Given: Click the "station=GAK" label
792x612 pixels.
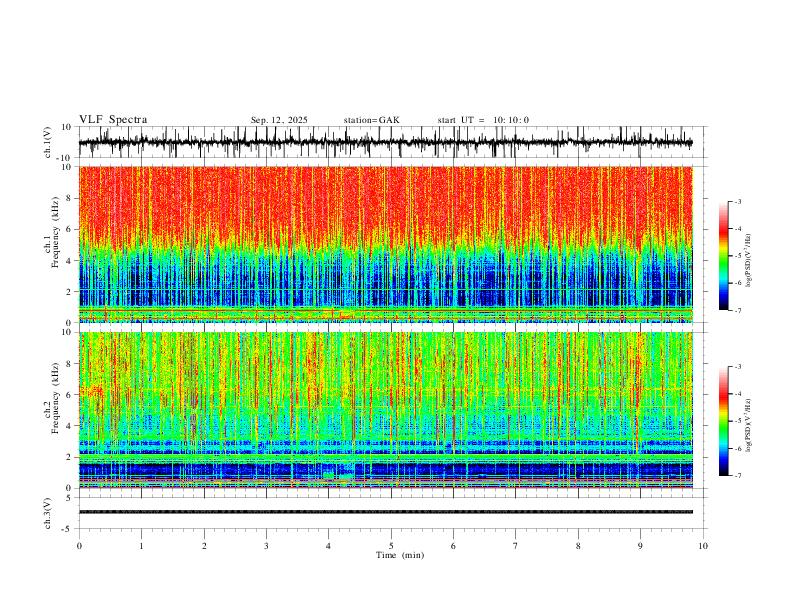Looking at the screenshot, I should [x=371, y=120].
